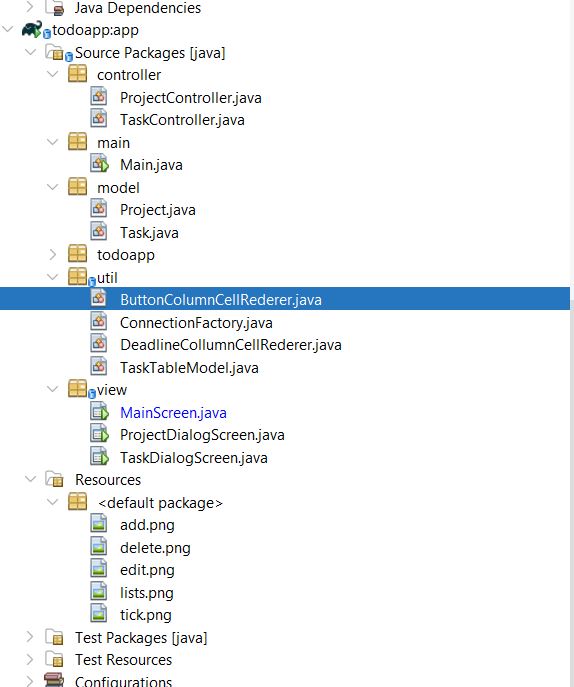
Task: Expand the Test Packages [java] node
Action: click(x=29, y=637)
